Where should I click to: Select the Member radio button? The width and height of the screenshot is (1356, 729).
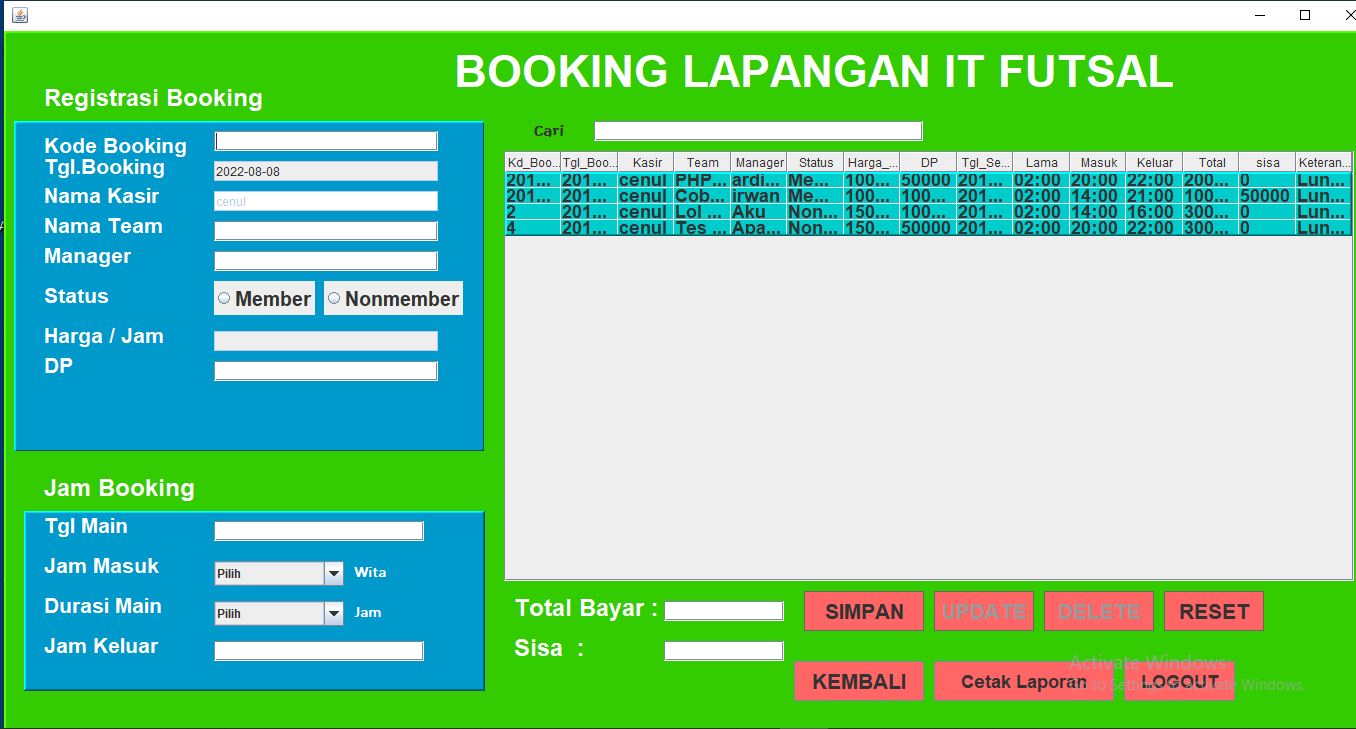point(264,298)
